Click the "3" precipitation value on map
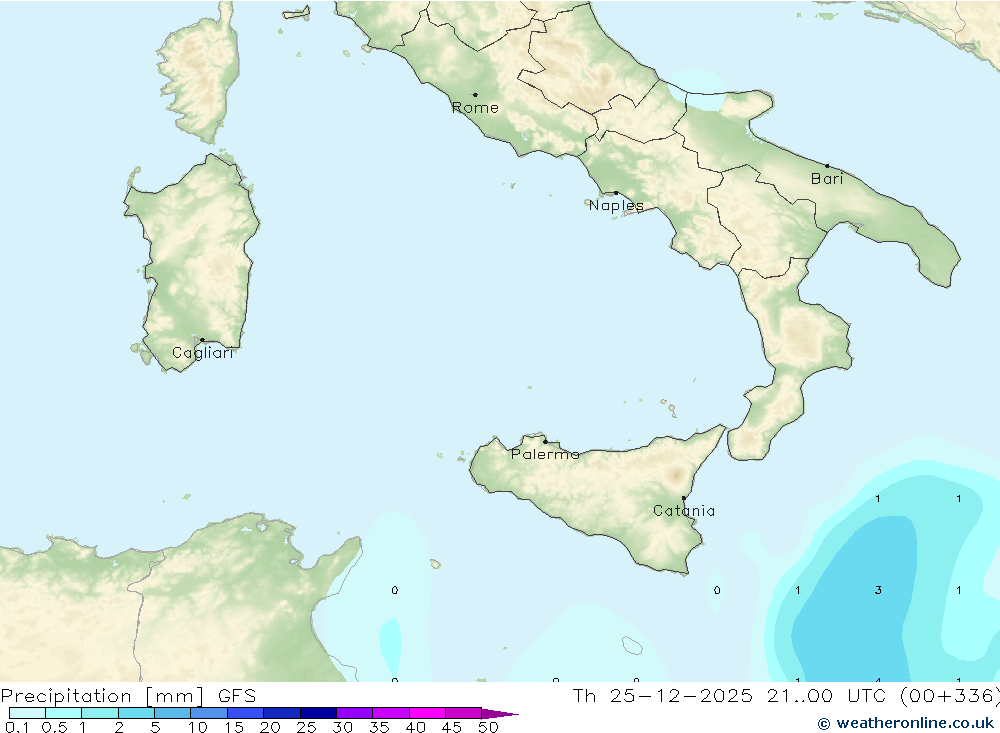The width and height of the screenshot is (1000, 733). 878,590
